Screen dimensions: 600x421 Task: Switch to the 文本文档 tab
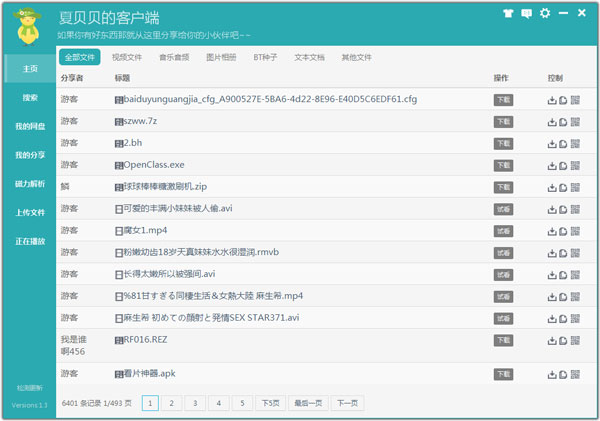[x=309, y=57]
